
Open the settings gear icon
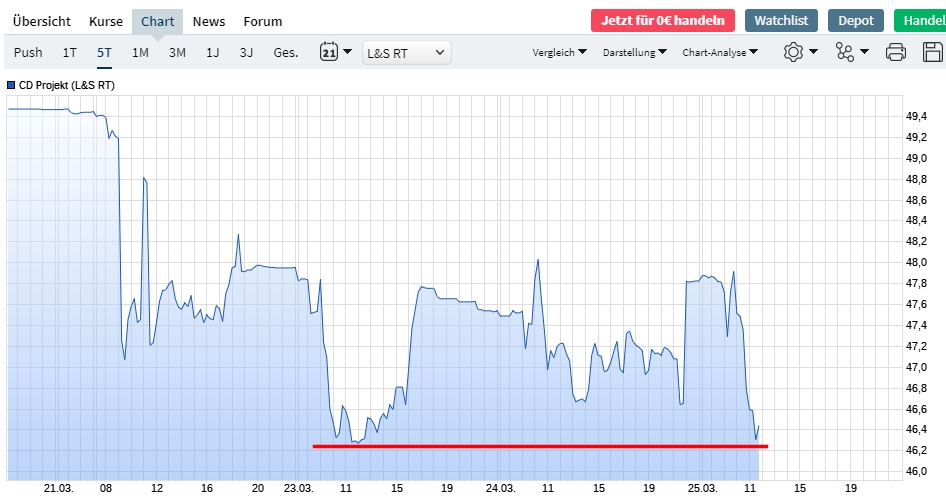pos(793,52)
